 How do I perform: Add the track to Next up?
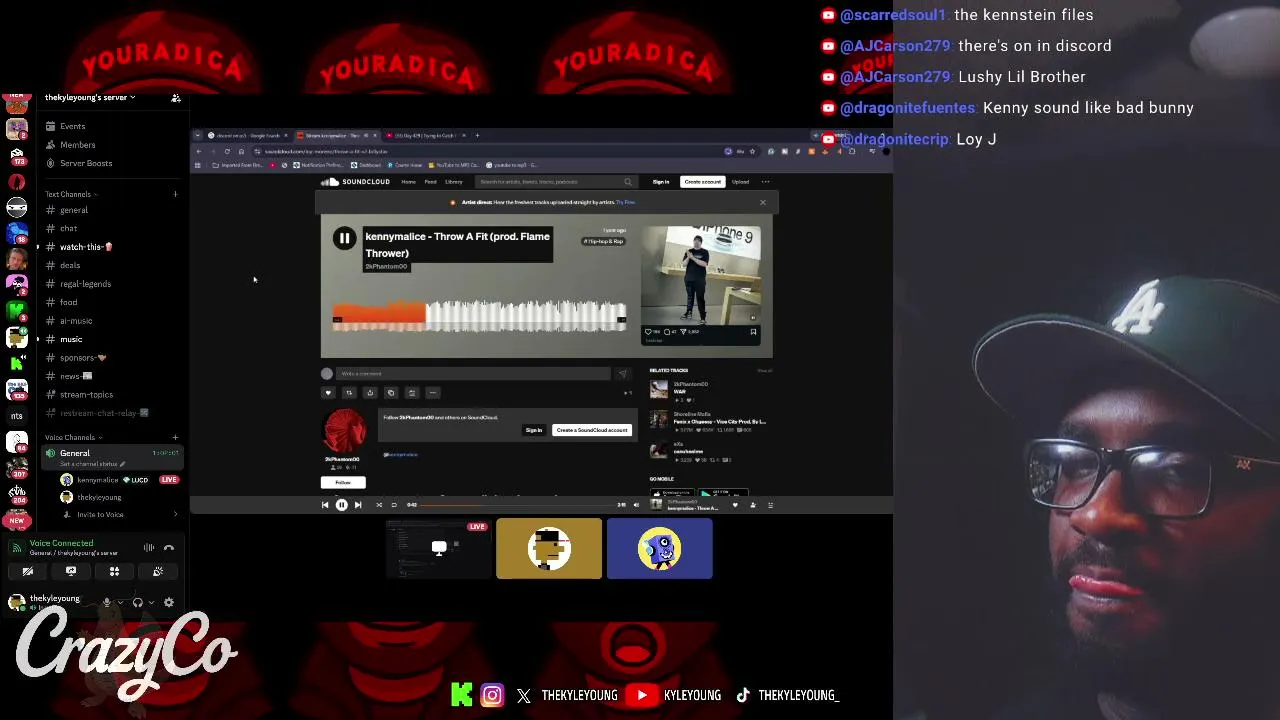412,393
